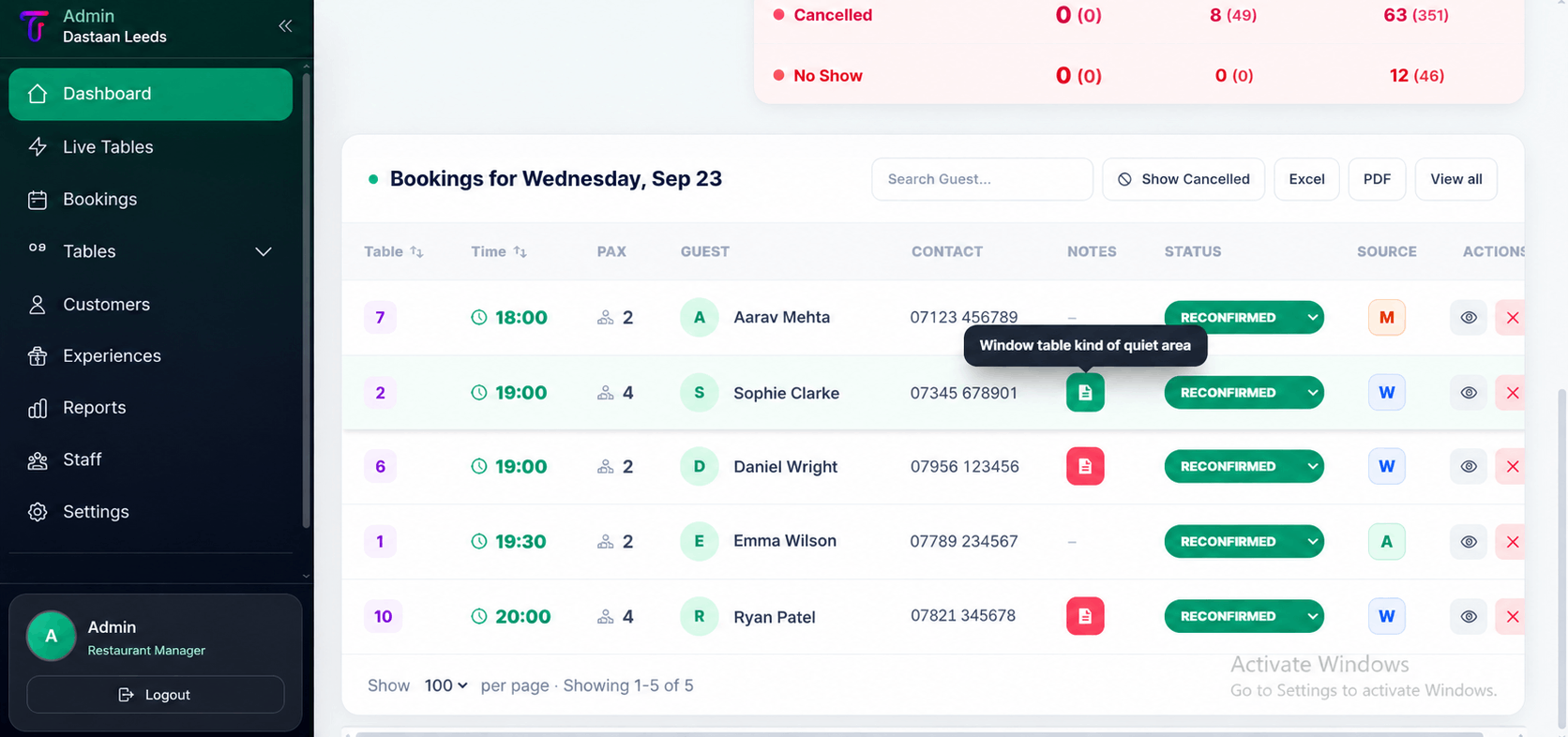The image size is (1568, 737).
Task: Click Sophie Clarke's guest avatar S
Action: click(699, 392)
